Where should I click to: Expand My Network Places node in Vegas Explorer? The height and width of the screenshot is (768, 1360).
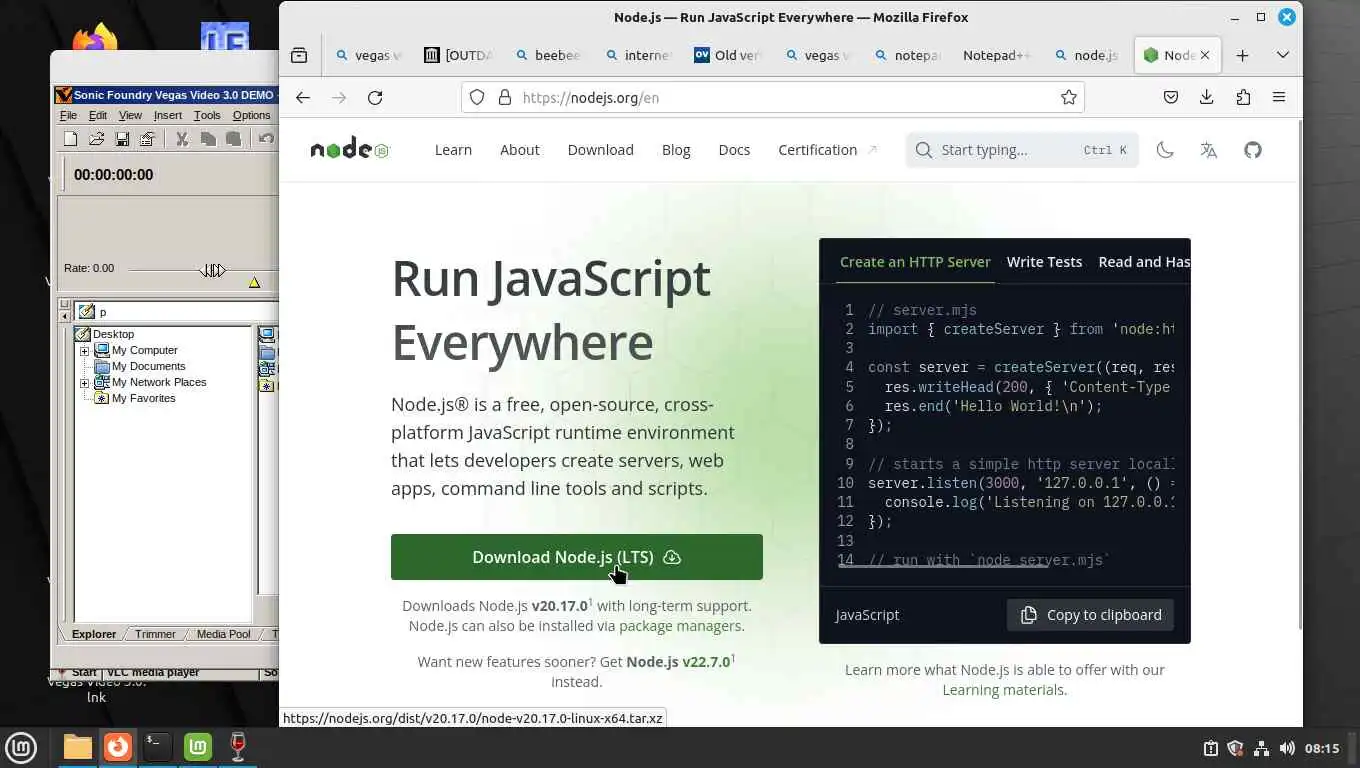(x=85, y=383)
